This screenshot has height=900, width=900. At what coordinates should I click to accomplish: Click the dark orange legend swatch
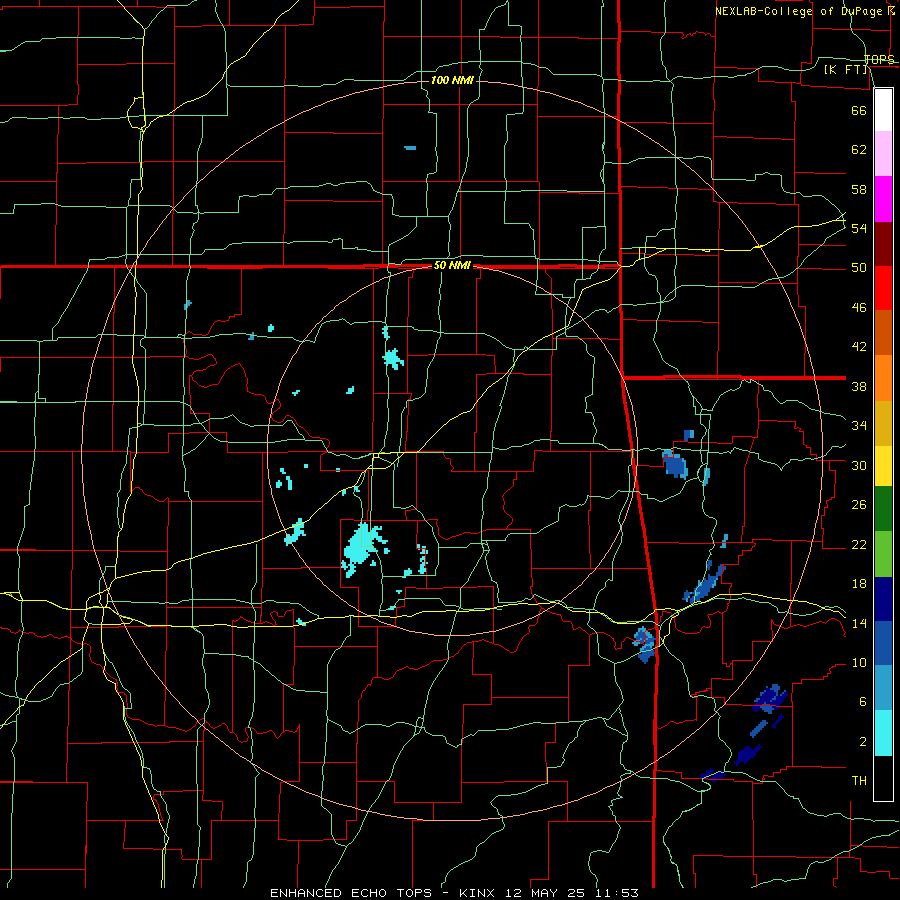click(883, 333)
